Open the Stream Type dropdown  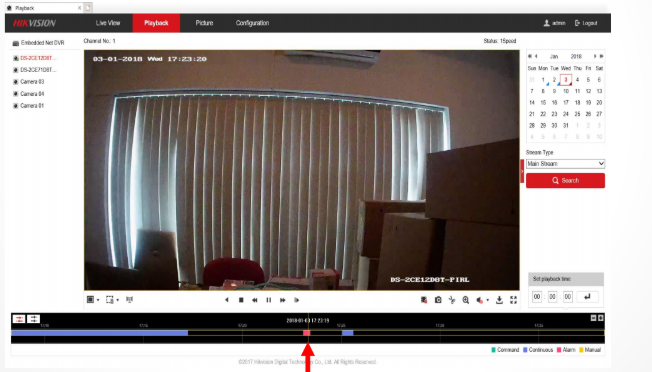click(x=565, y=164)
